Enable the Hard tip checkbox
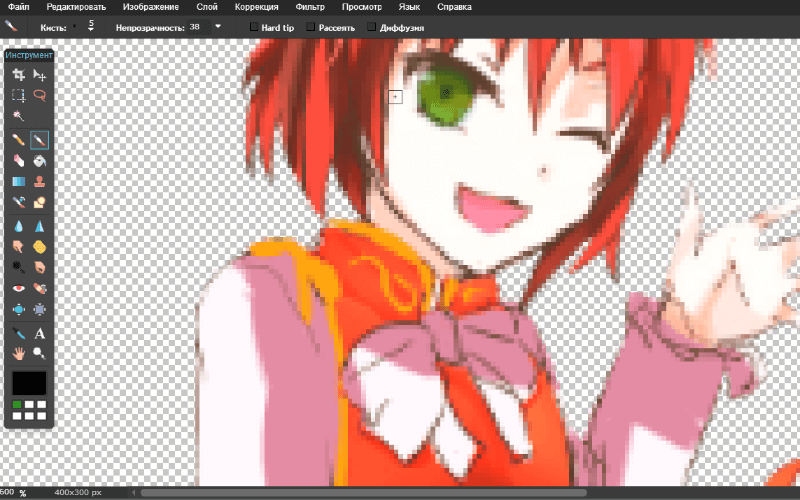The image size is (800, 500). [x=254, y=28]
